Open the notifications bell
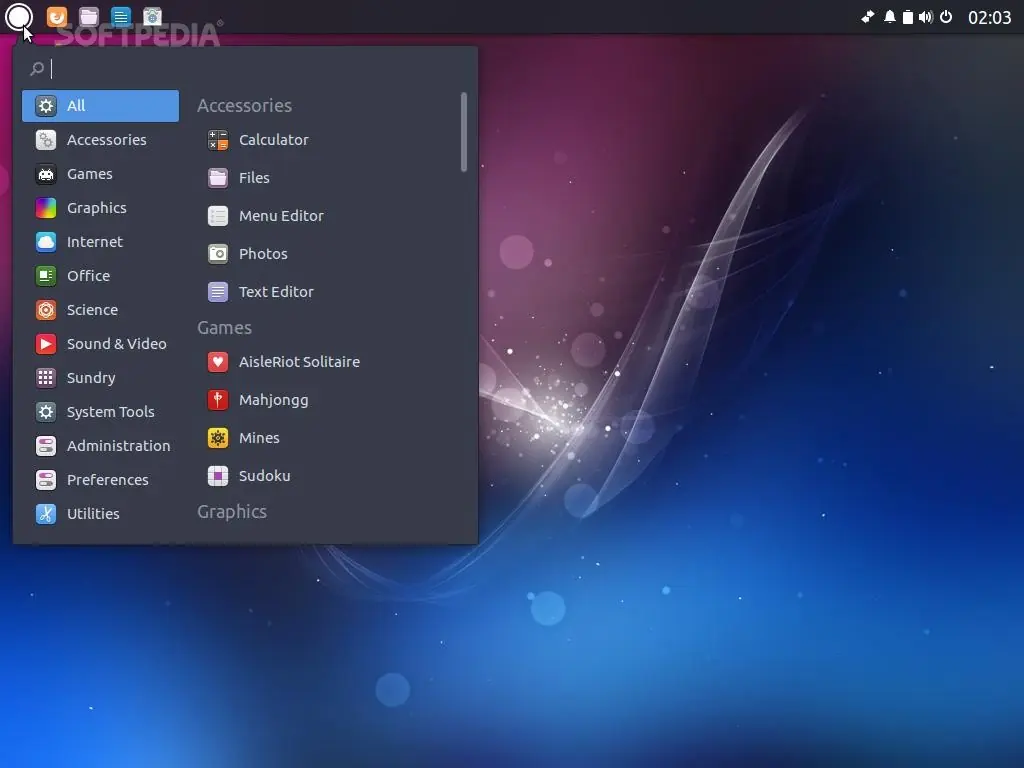 tap(888, 17)
